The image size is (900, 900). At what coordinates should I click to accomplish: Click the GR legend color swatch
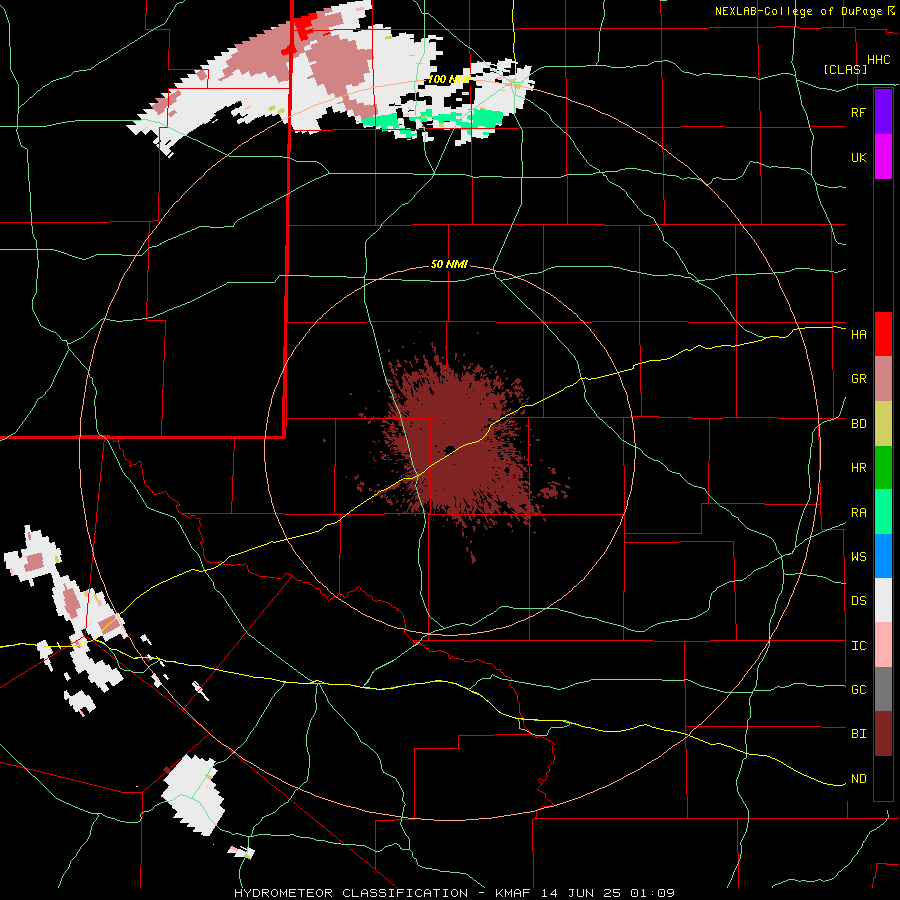883,378
